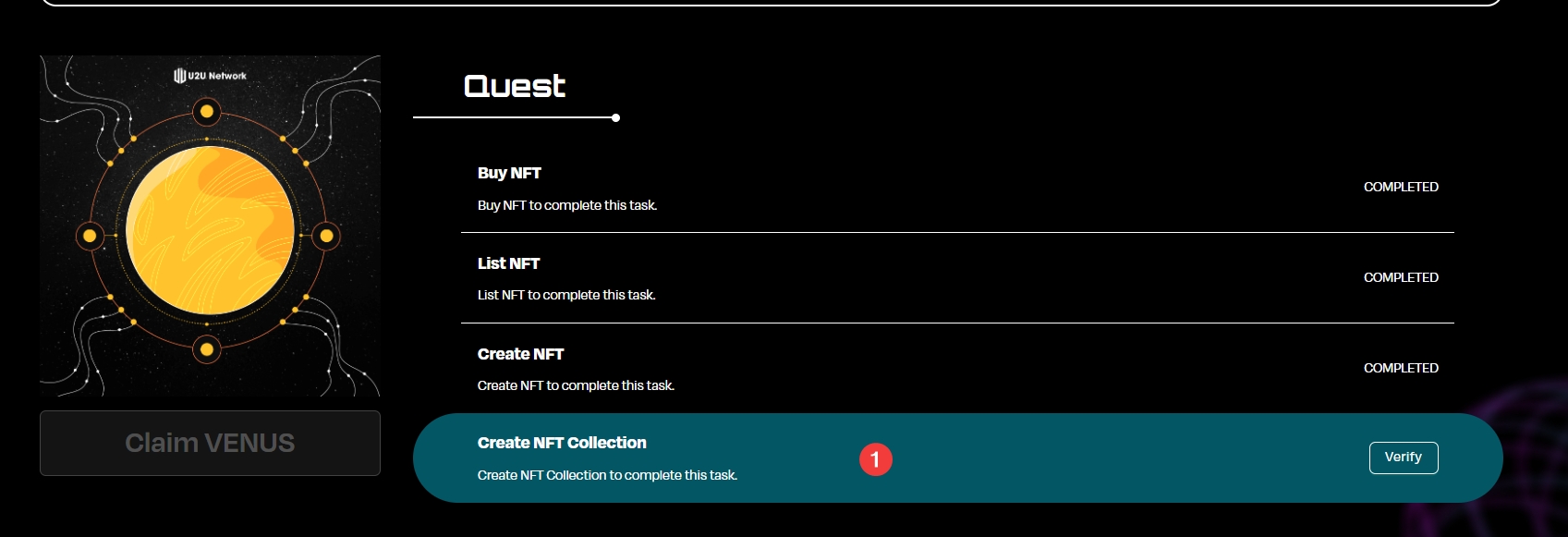Viewport: 1568px width, 537px height.
Task: Click the U2U Network logo in artwork
Action: 210,76
